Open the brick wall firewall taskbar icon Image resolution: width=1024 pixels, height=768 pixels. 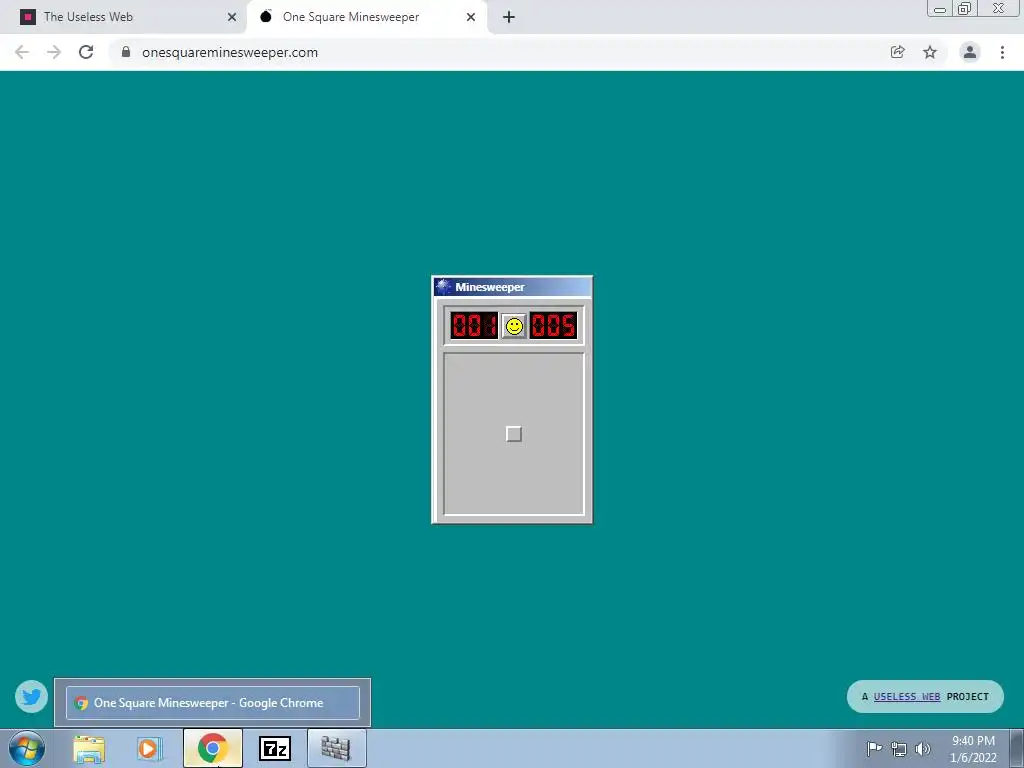point(336,748)
